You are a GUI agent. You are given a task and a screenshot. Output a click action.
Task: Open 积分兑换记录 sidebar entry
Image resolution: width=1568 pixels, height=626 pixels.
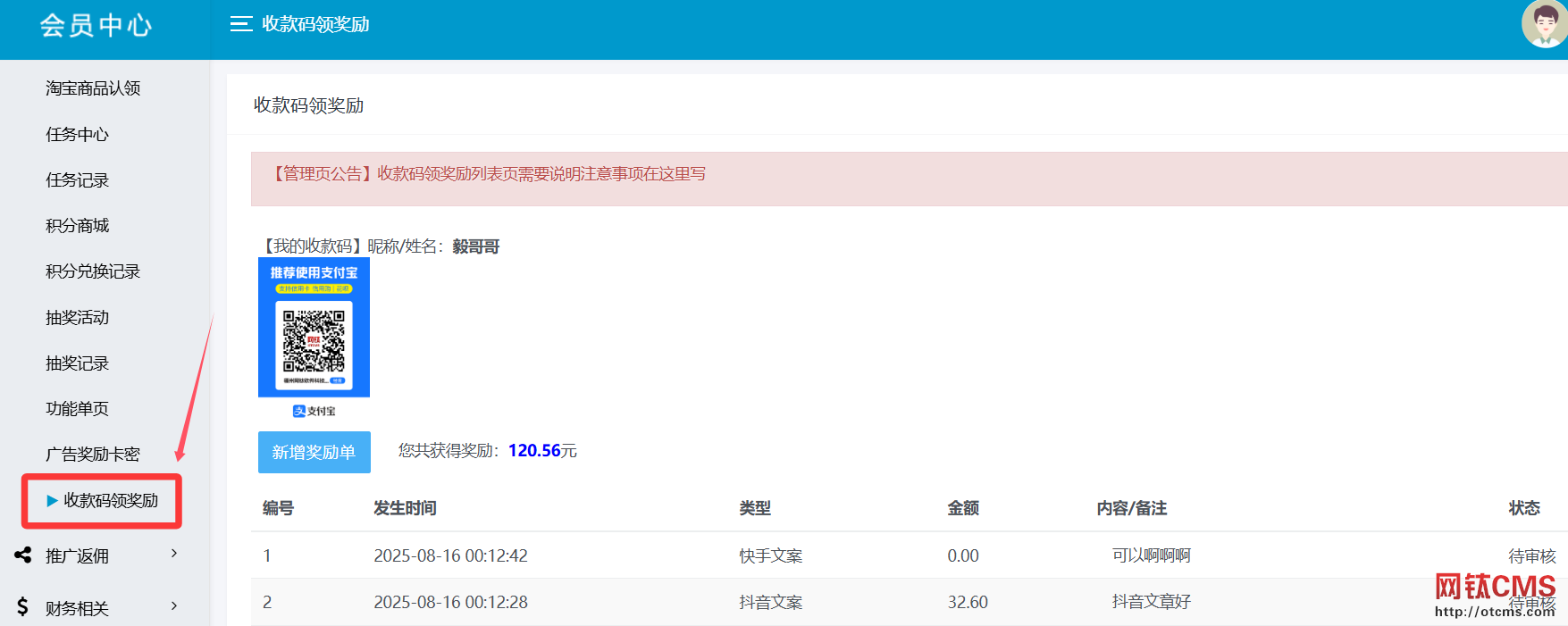coord(93,271)
